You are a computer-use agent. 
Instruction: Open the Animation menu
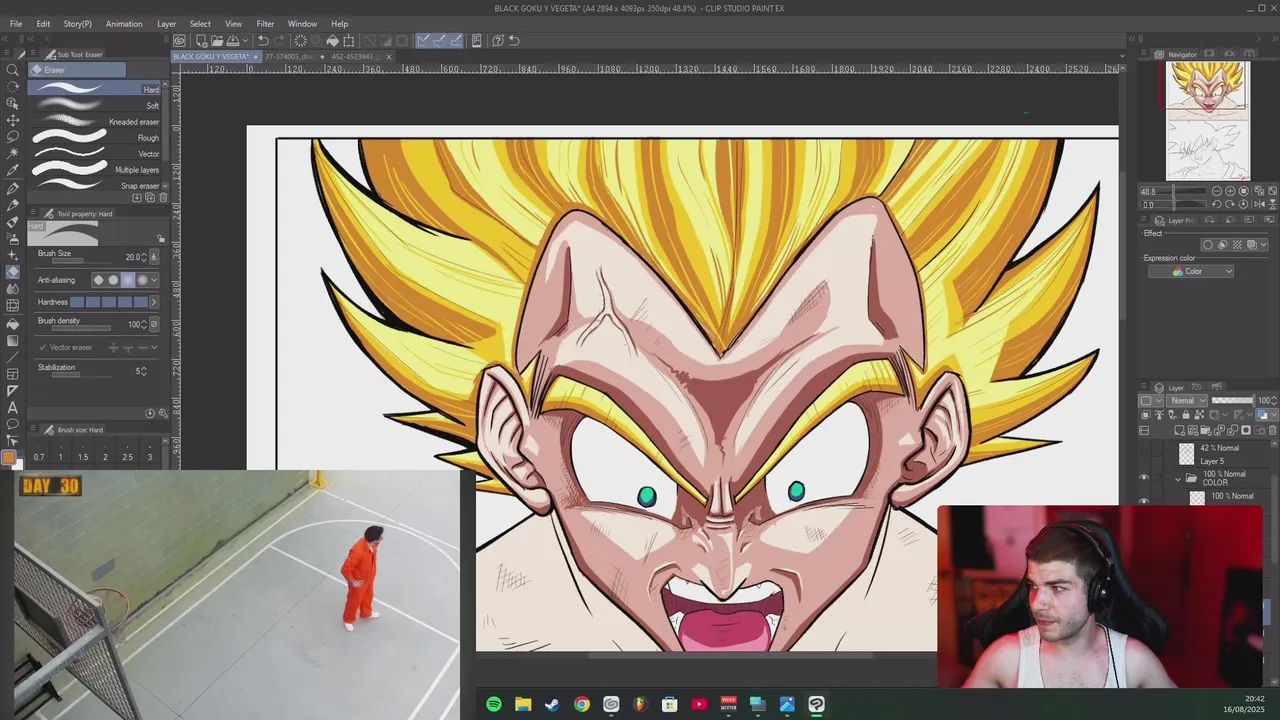pyautogui.click(x=124, y=24)
